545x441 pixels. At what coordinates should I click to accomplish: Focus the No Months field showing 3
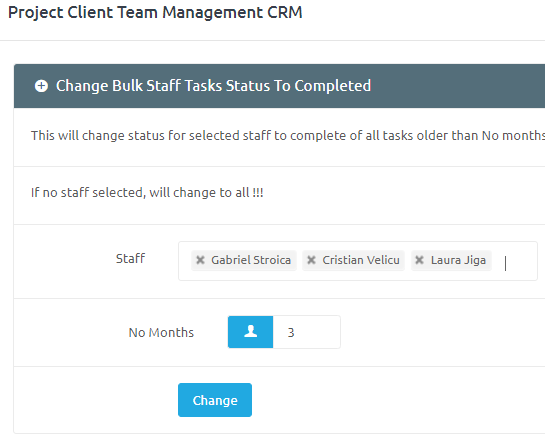coord(307,332)
